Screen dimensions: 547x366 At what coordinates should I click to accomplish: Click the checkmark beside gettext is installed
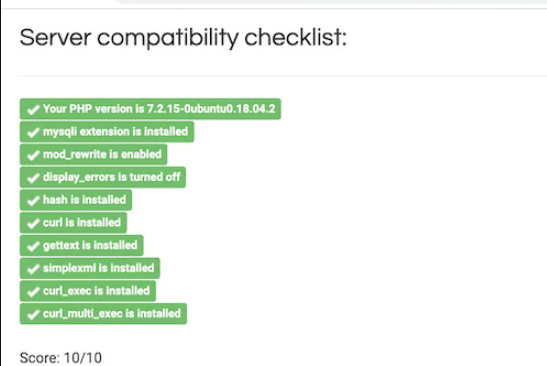point(33,246)
